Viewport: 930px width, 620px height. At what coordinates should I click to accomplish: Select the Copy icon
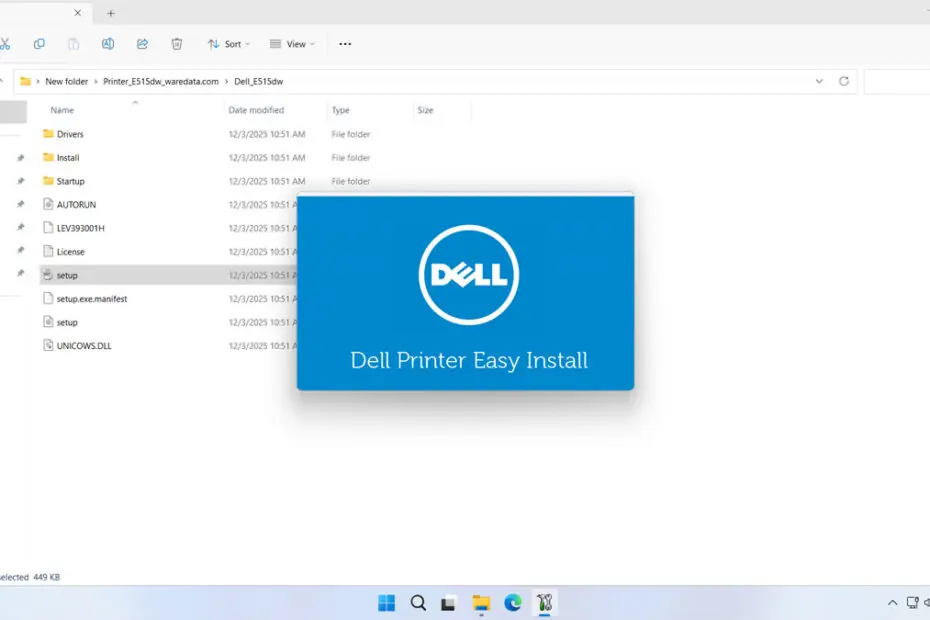pyautogui.click(x=39, y=44)
